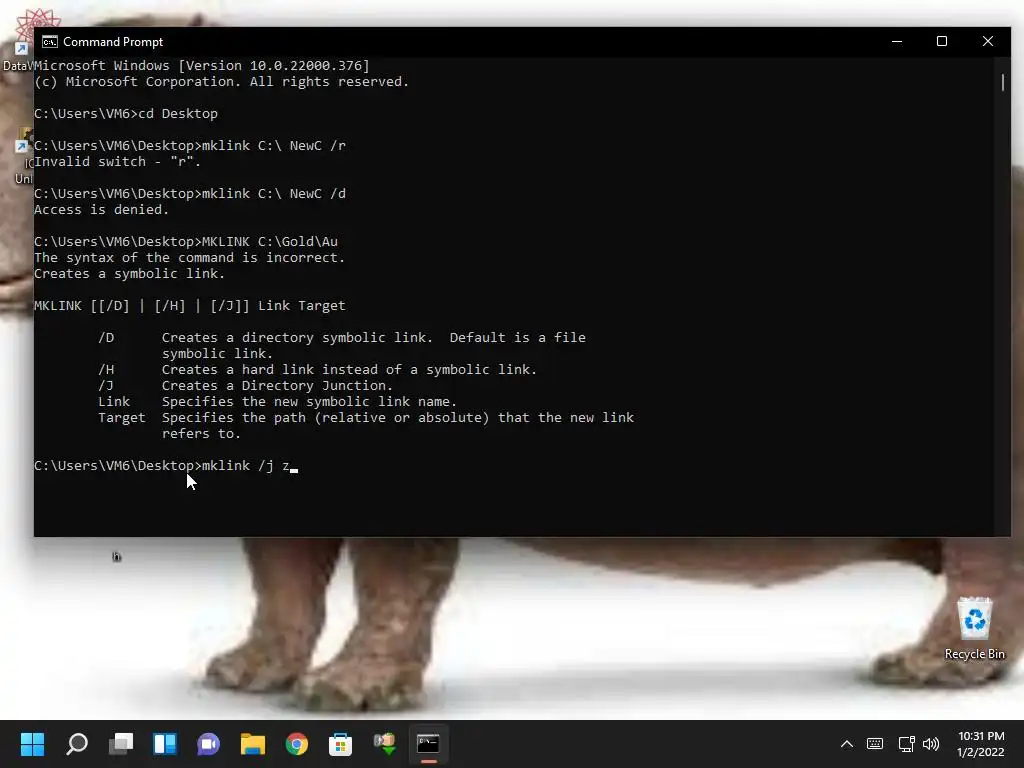Maximize the Command Prompt window
This screenshot has width=1024, height=768.
pyautogui.click(x=942, y=41)
